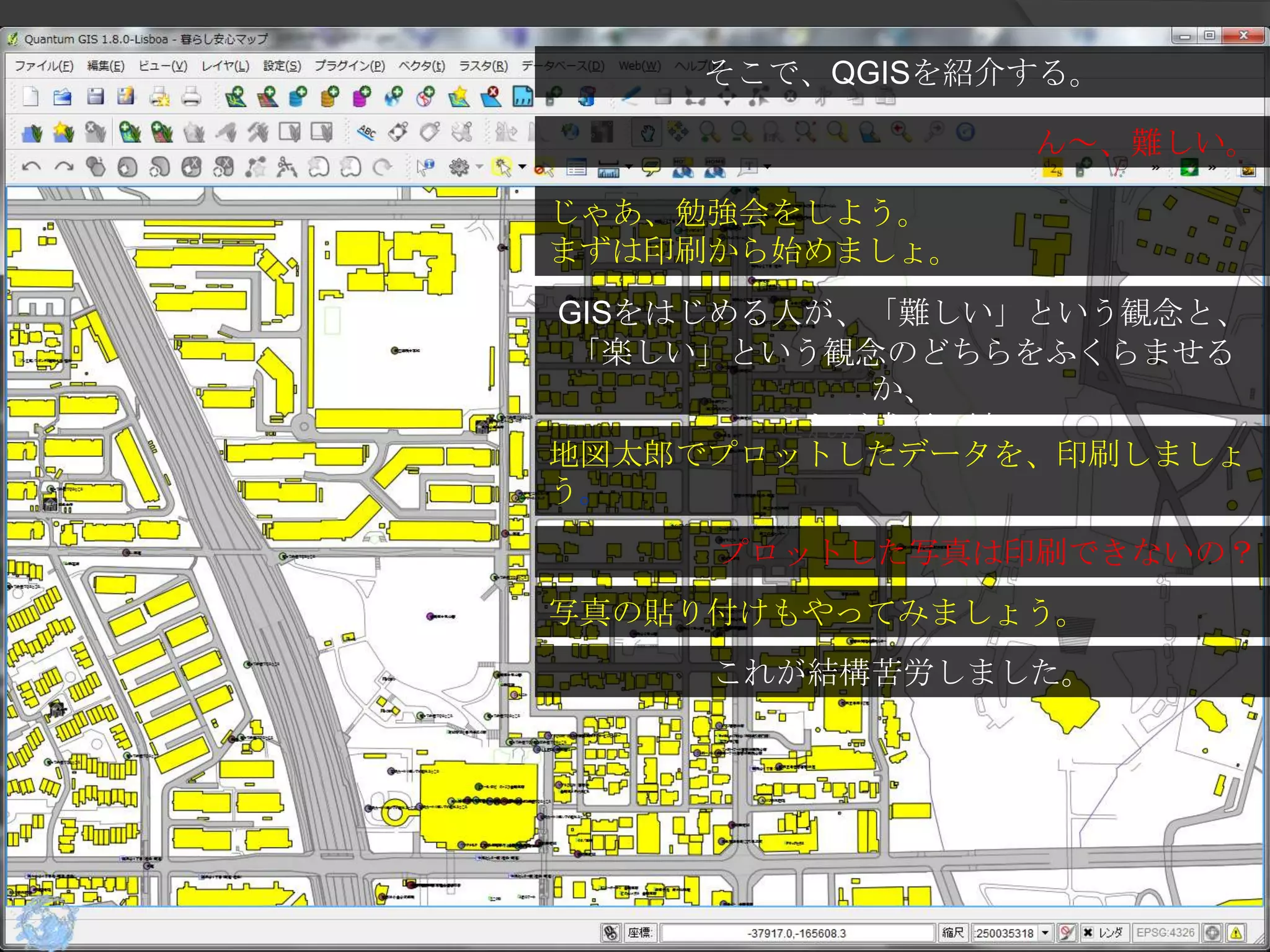Click the Labeling ABC icon
The height and width of the screenshot is (952, 1270).
pyautogui.click(x=366, y=132)
